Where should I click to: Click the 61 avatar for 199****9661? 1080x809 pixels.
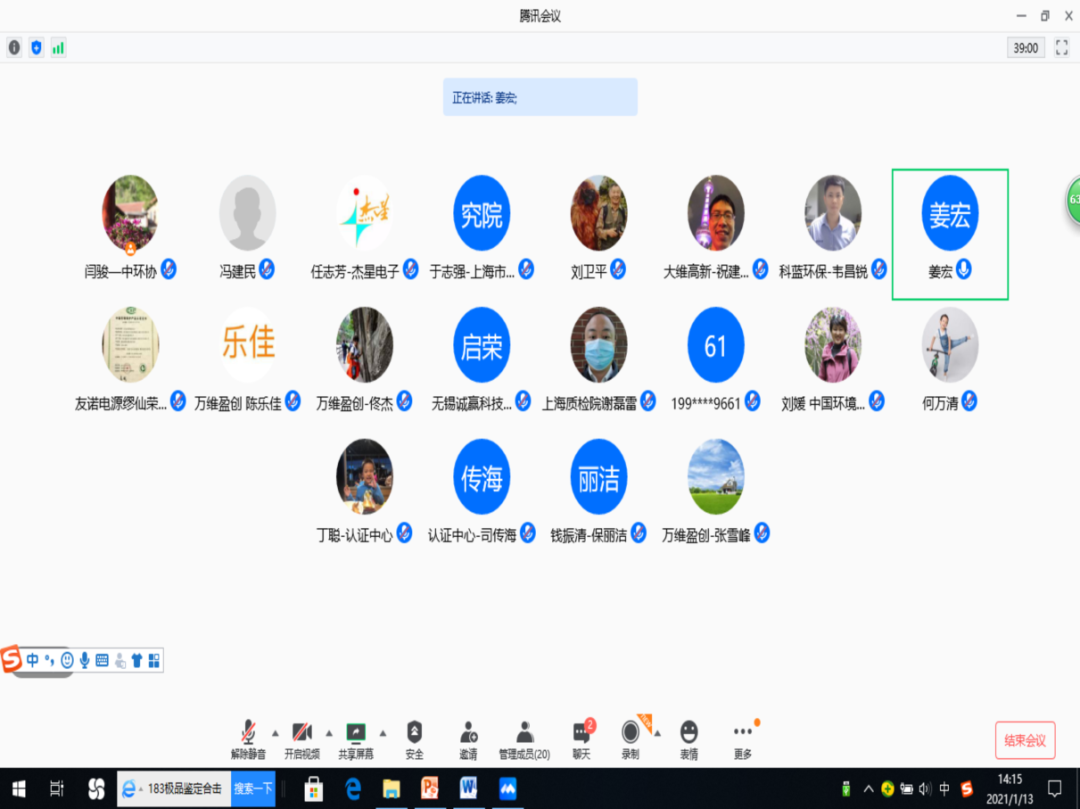(716, 344)
